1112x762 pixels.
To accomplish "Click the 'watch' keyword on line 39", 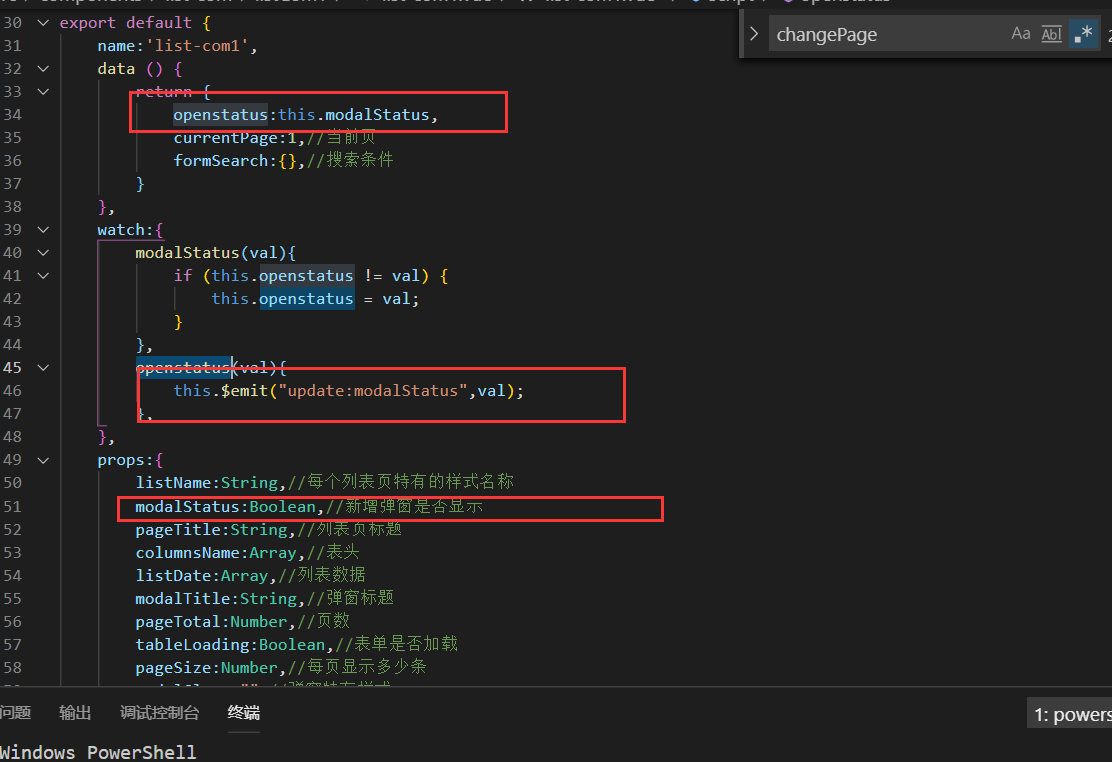I will [121, 230].
